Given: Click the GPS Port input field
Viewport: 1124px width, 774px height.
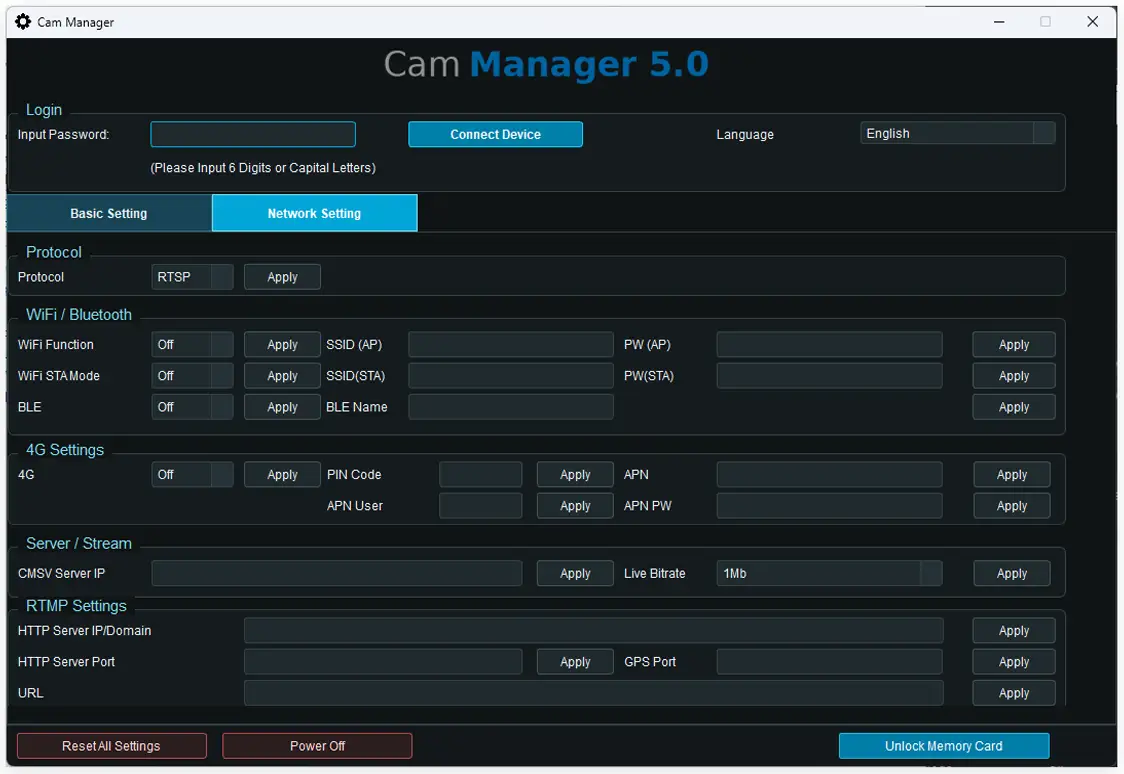Looking at the screenshot, I should coord(829,662).
